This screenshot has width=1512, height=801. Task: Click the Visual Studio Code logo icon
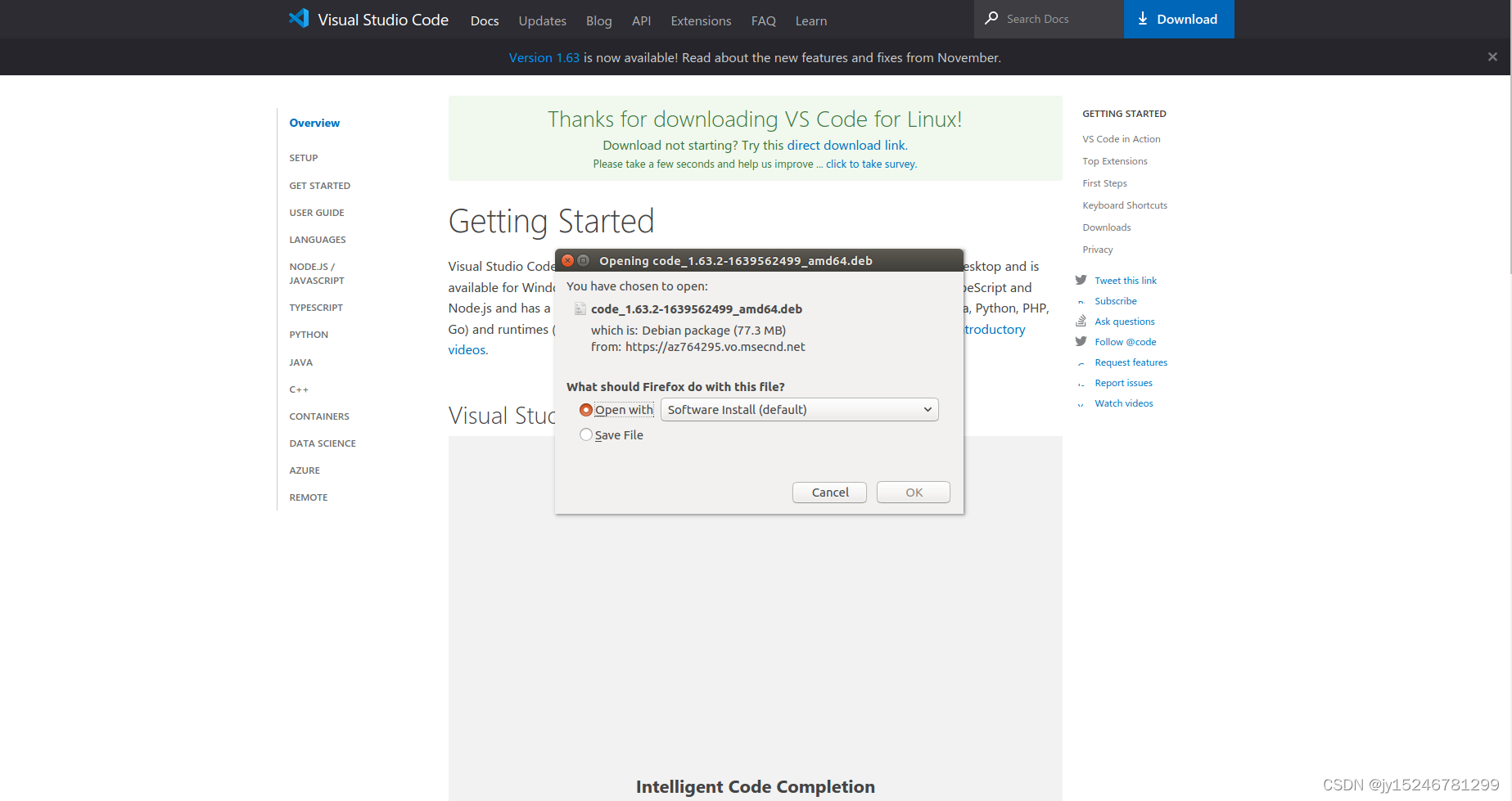point(299,19)
